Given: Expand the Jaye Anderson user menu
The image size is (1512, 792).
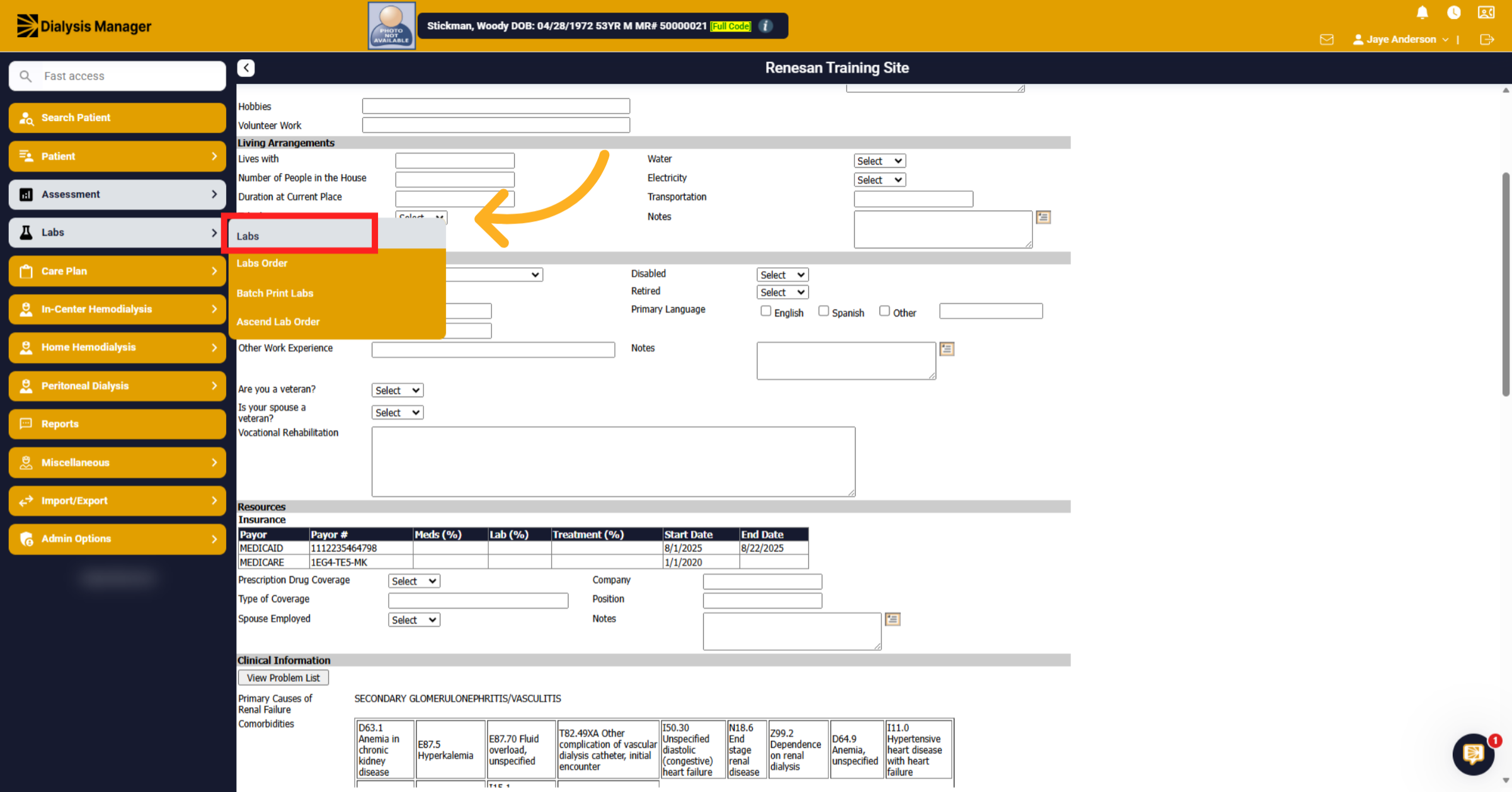Looking at the screenshot, I should 1400,39.
